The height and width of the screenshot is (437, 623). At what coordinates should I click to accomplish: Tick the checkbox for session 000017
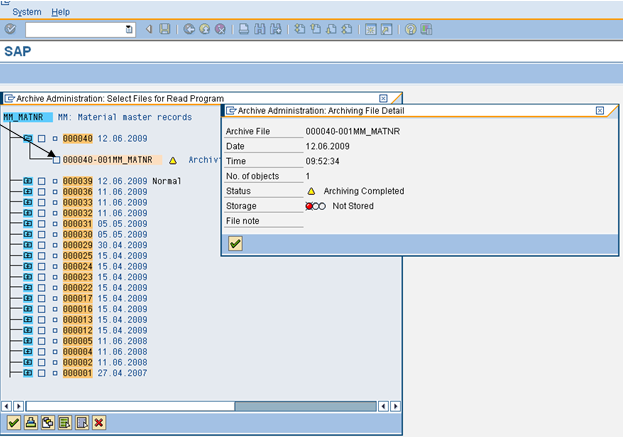[41, 298]
